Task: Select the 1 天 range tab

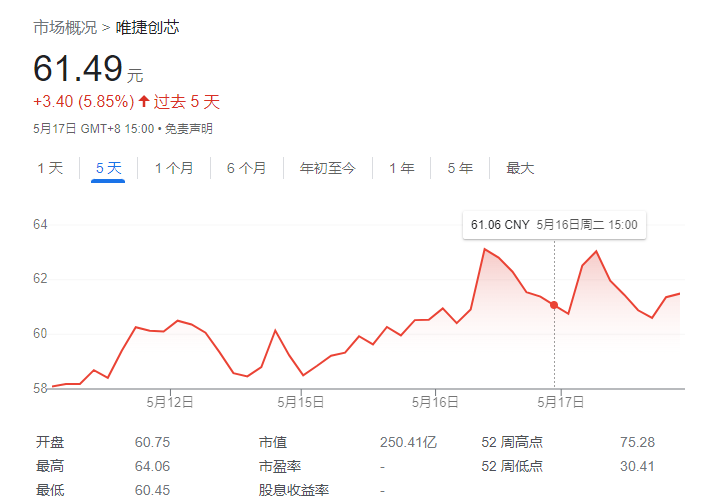Action: pos(50,168)
